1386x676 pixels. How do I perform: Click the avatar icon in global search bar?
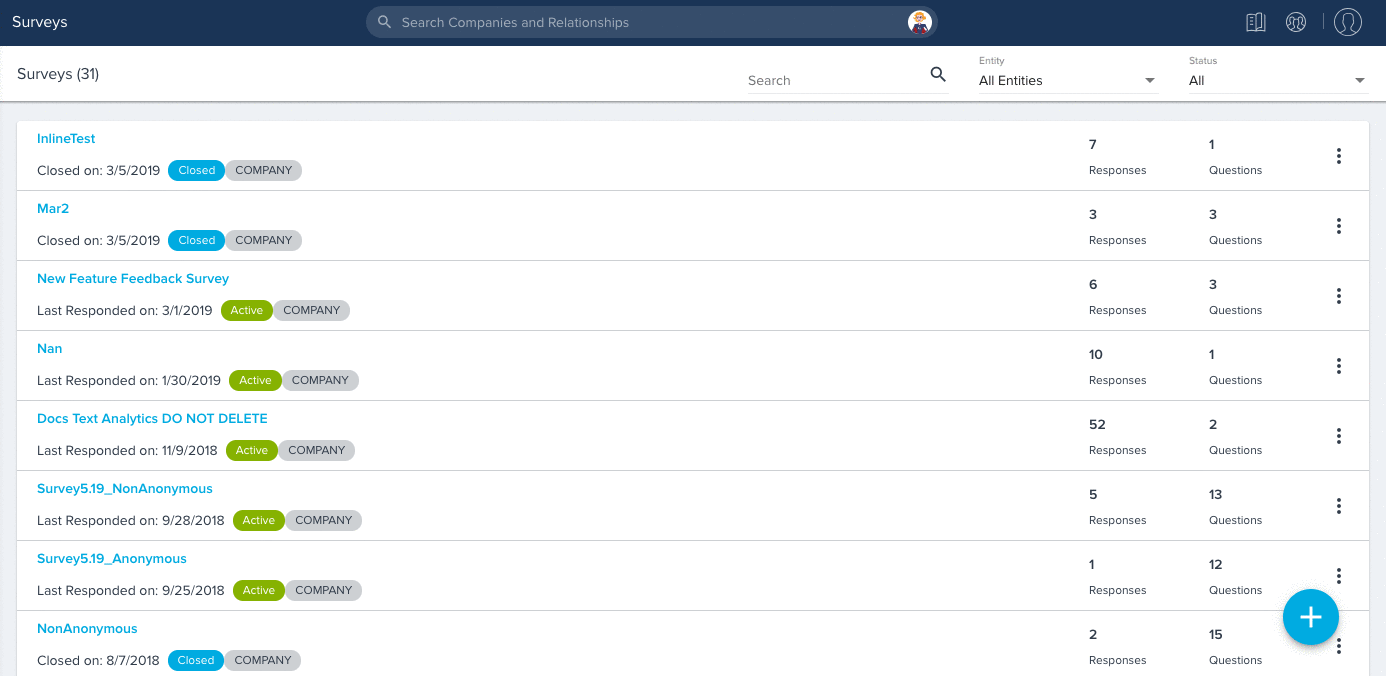coord(920,22)
